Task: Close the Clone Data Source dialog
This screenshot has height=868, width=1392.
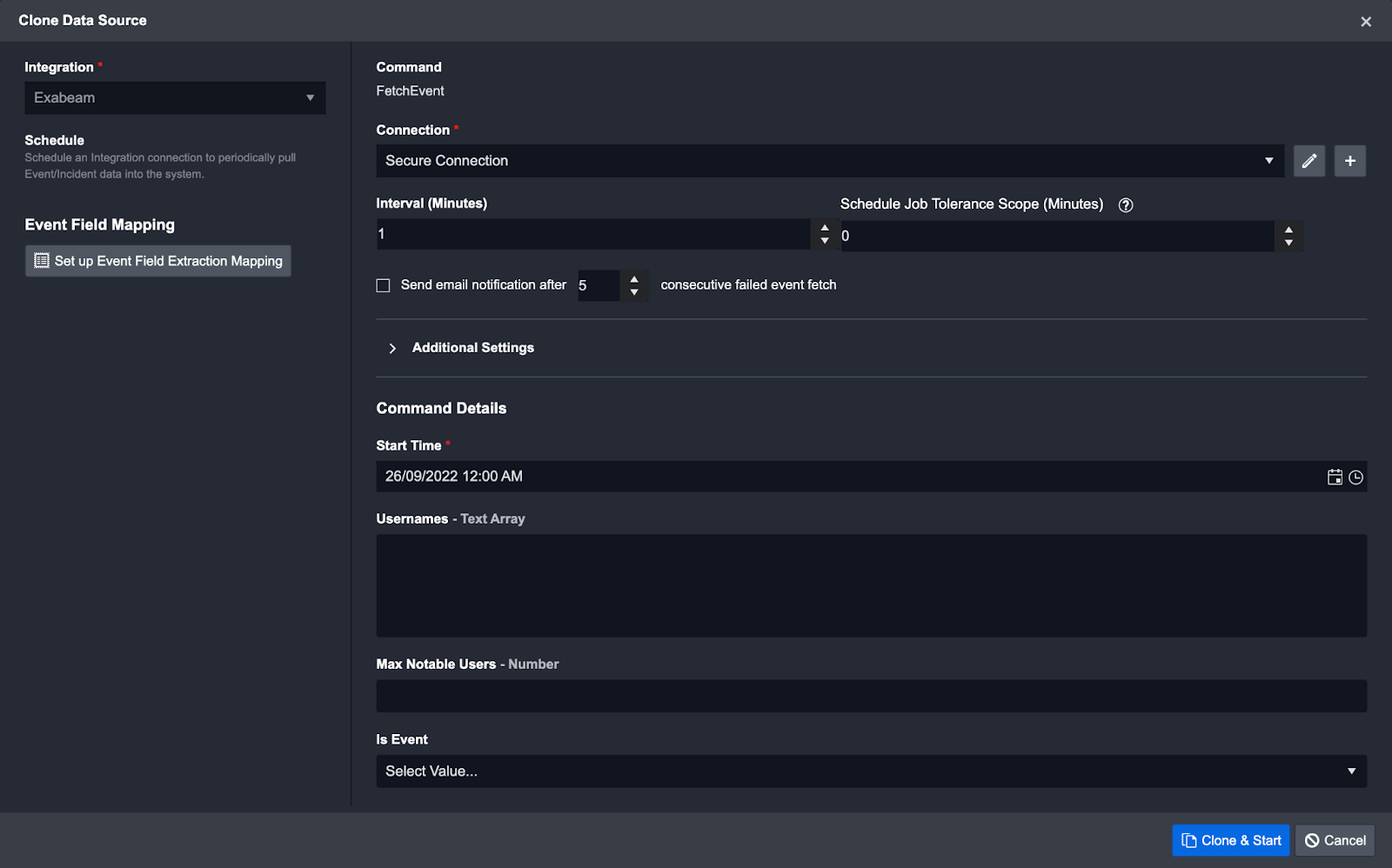Action: (1365, 22)
